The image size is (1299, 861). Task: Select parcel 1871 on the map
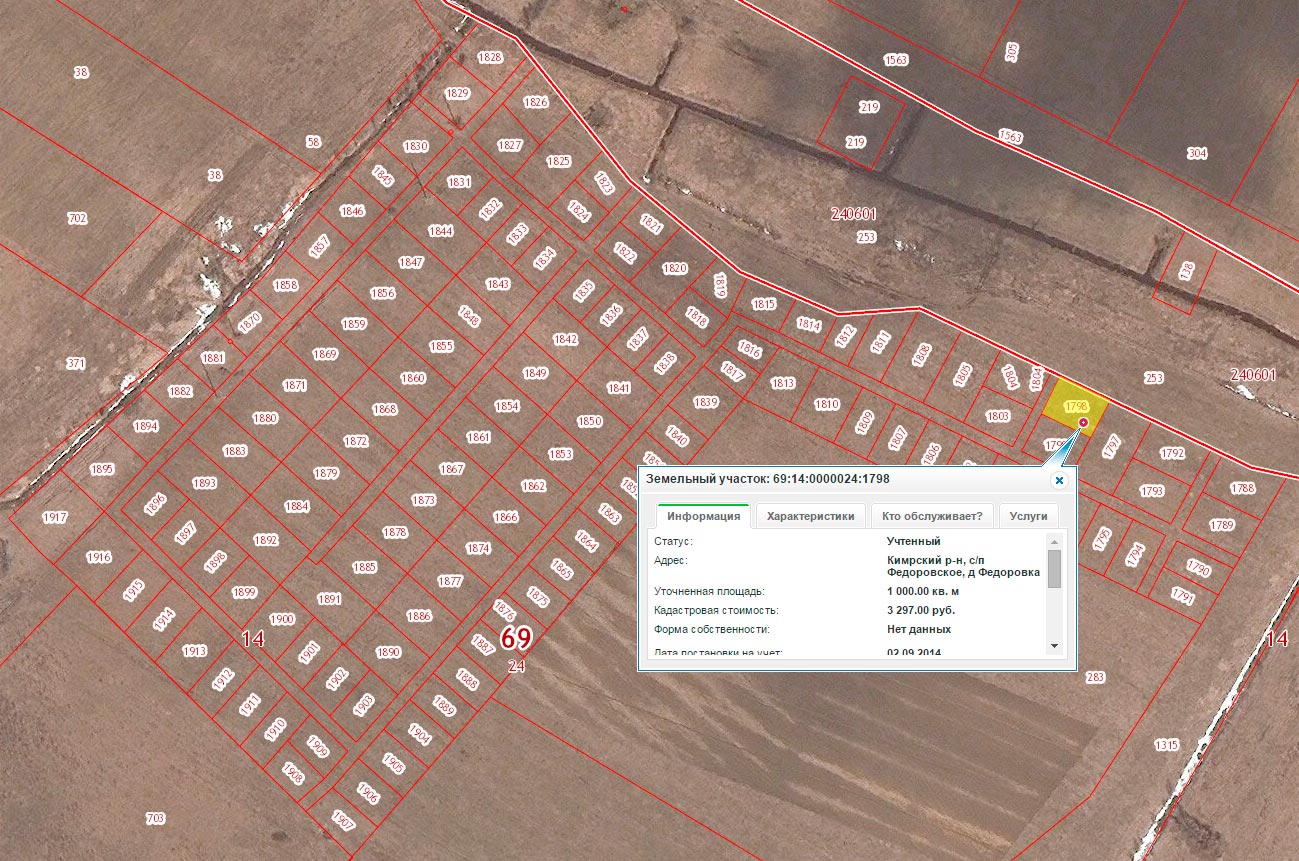point(294,385)
